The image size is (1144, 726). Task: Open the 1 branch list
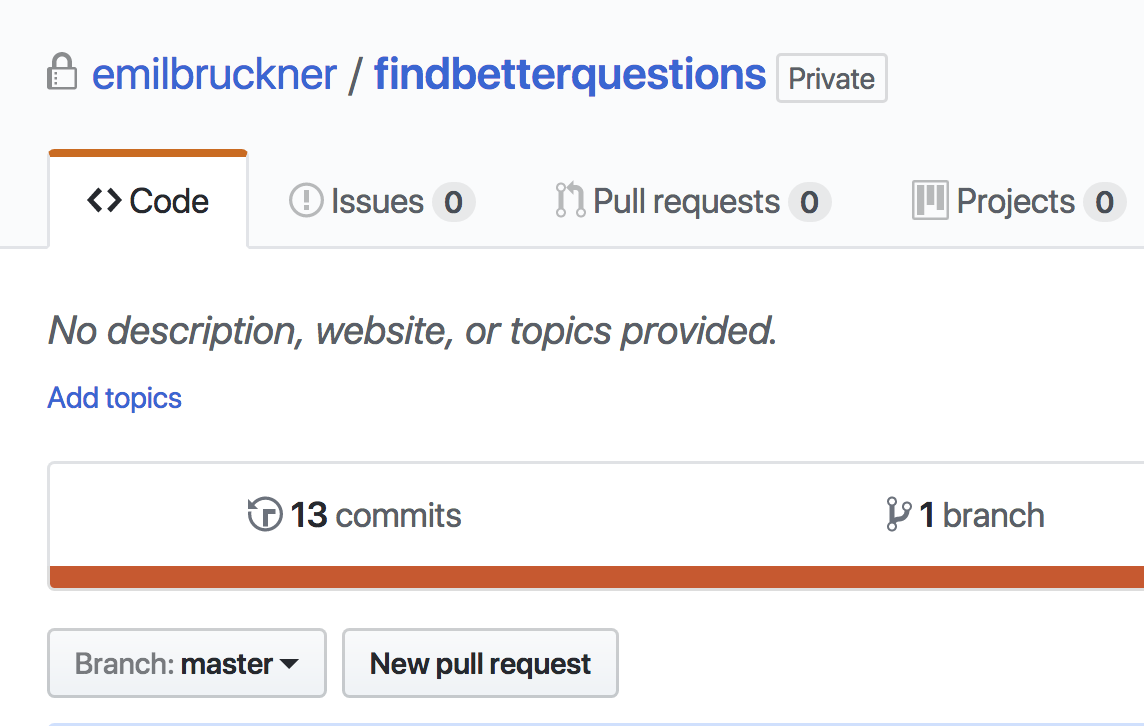pyautogui.click(x=980, y=515)
